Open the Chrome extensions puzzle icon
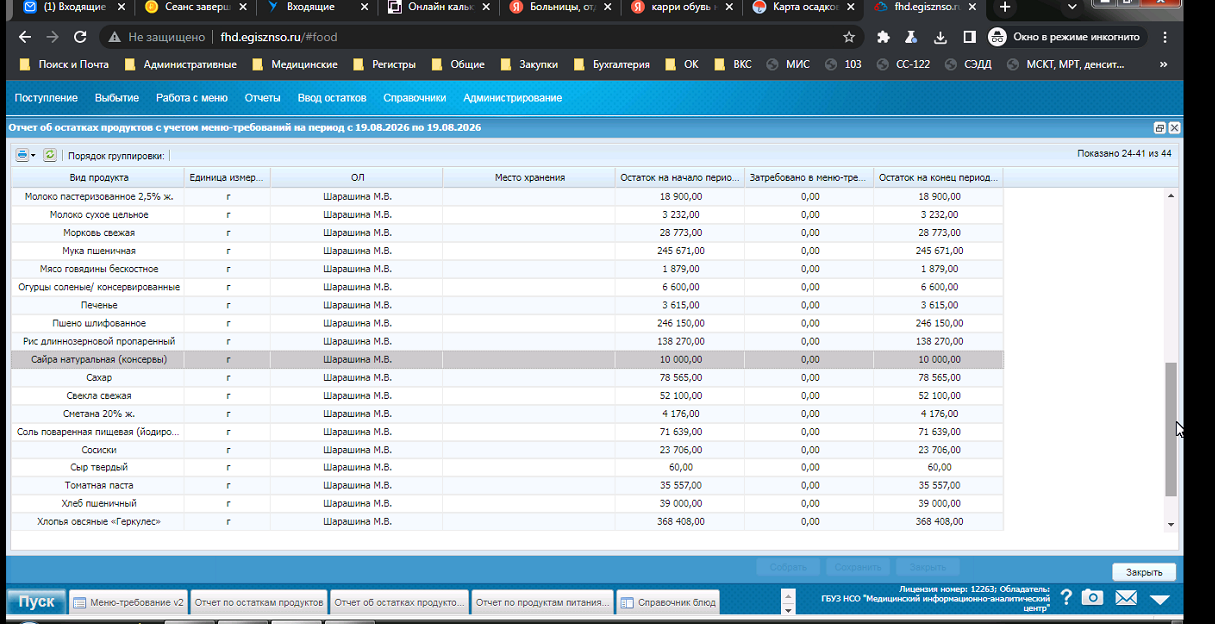The image size is (1215, 624). click(883, 37)
